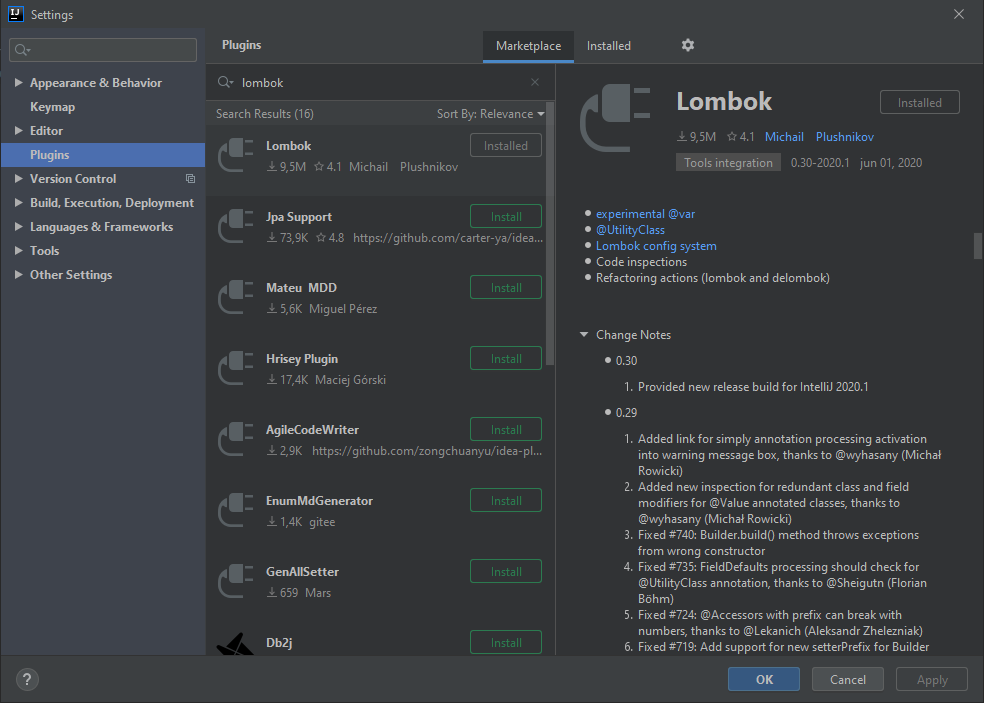Install the Hrisey Plugin
This screenshot has width=984, height=703.
point(506,358)
